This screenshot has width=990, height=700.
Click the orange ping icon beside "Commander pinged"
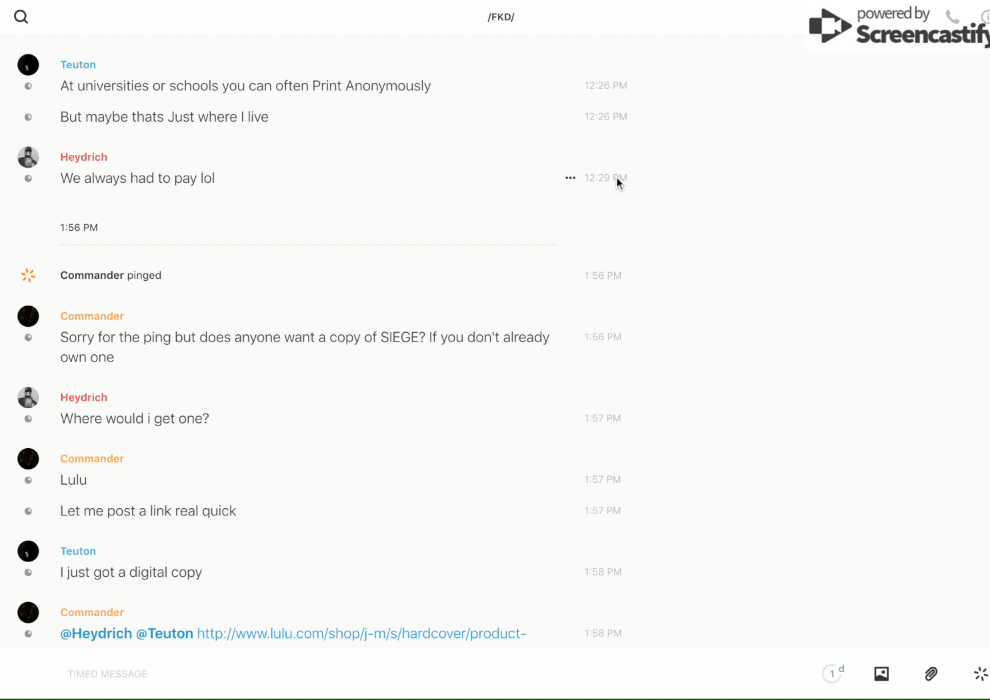click(28, 275)
